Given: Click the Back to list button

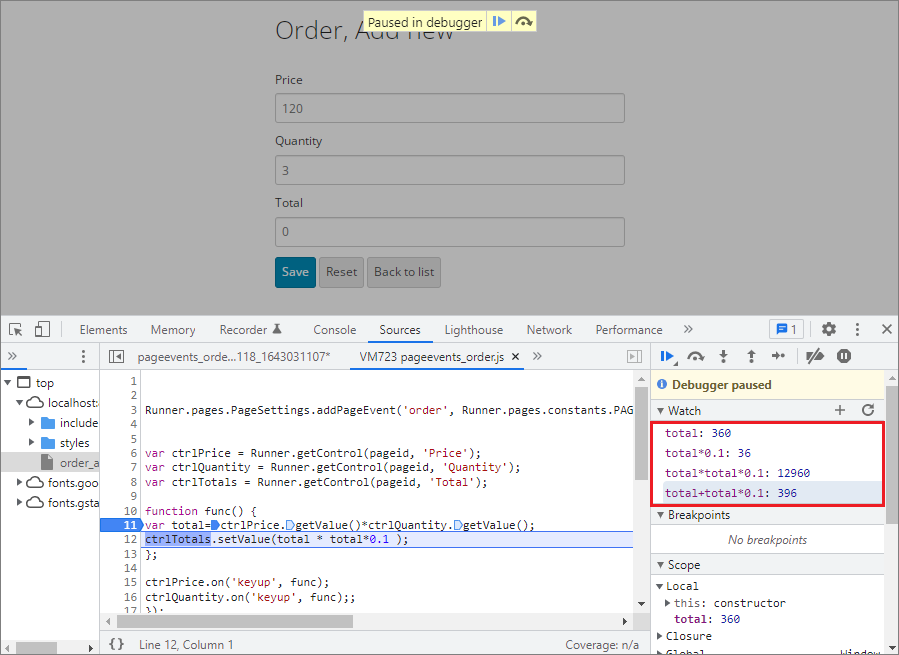Looking at the screenshot, I should pyautogui.click(x=403, y=272).
